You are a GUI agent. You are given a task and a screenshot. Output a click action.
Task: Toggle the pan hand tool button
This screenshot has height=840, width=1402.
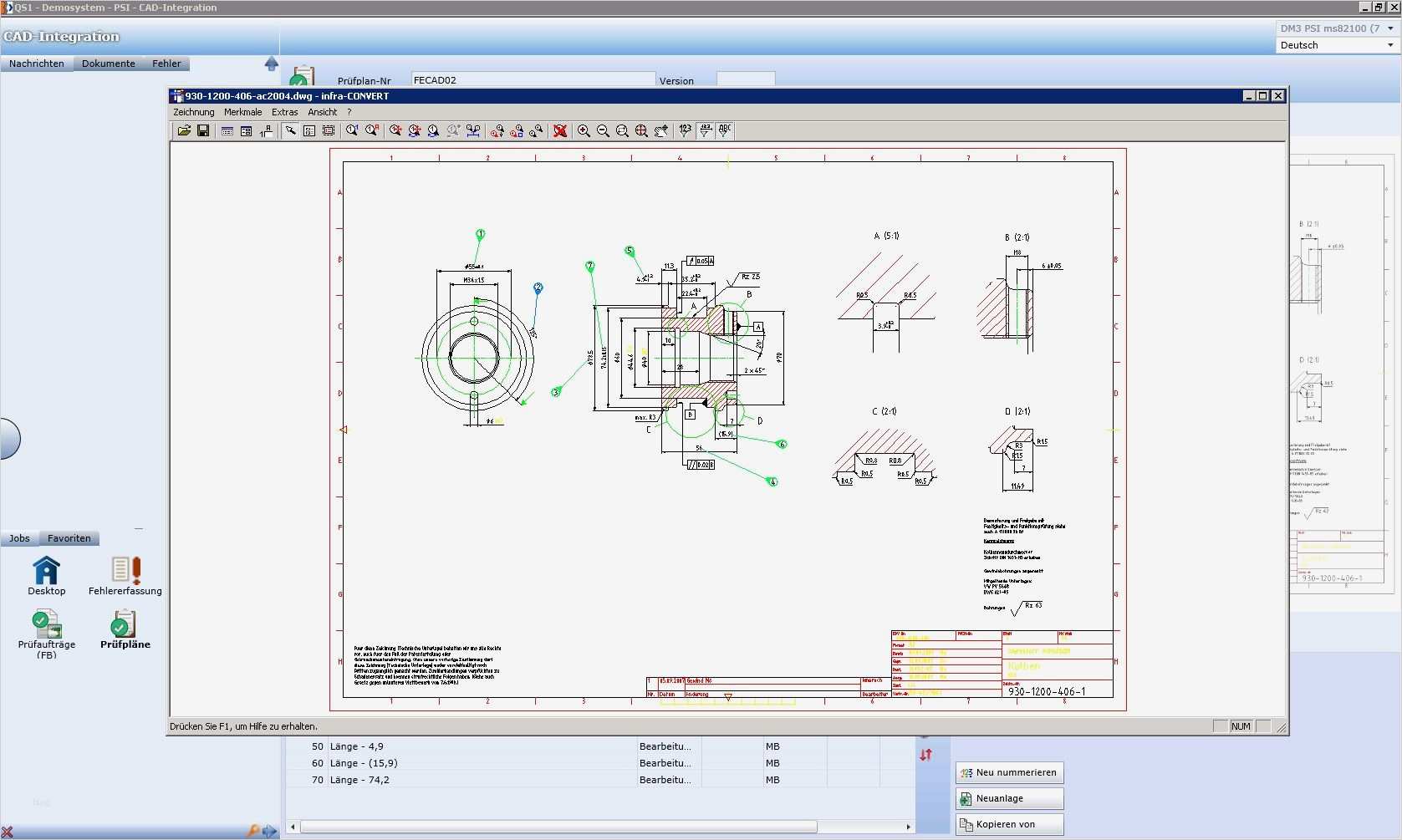pos(660,130)
